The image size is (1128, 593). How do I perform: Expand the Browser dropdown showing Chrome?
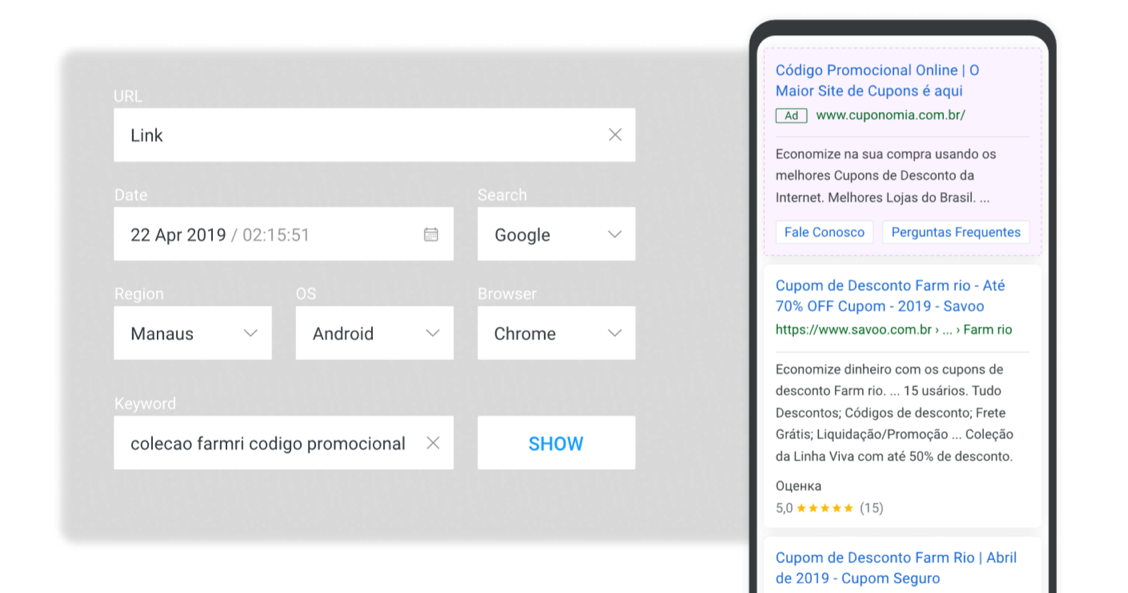coord(556,333)
